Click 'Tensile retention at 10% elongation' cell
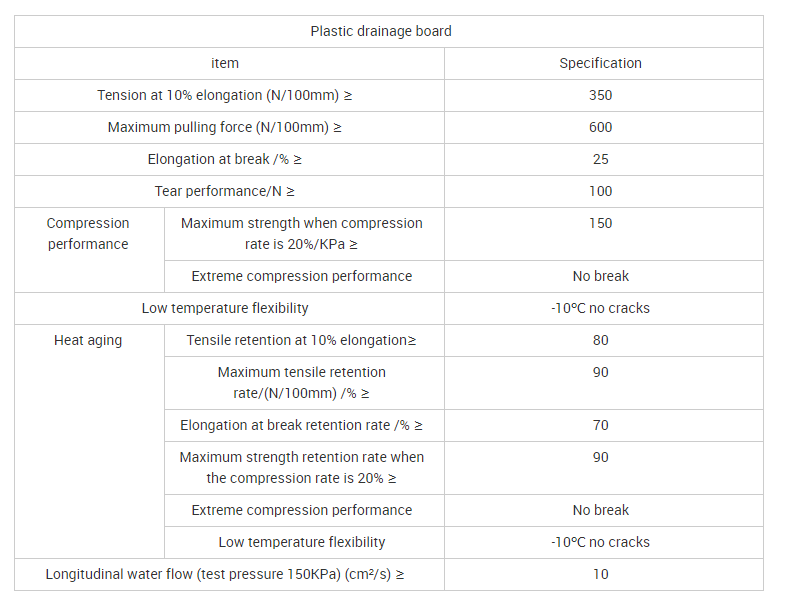 (x=301, y=340)
